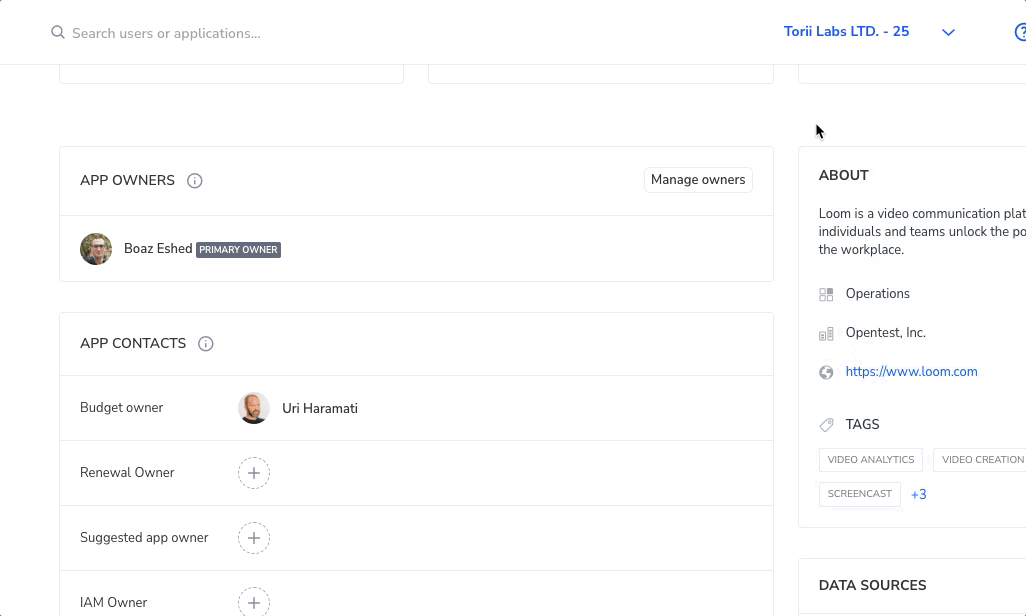Select the Operations category text
The width and height of the screenshot is (1026, 616).
877,294
